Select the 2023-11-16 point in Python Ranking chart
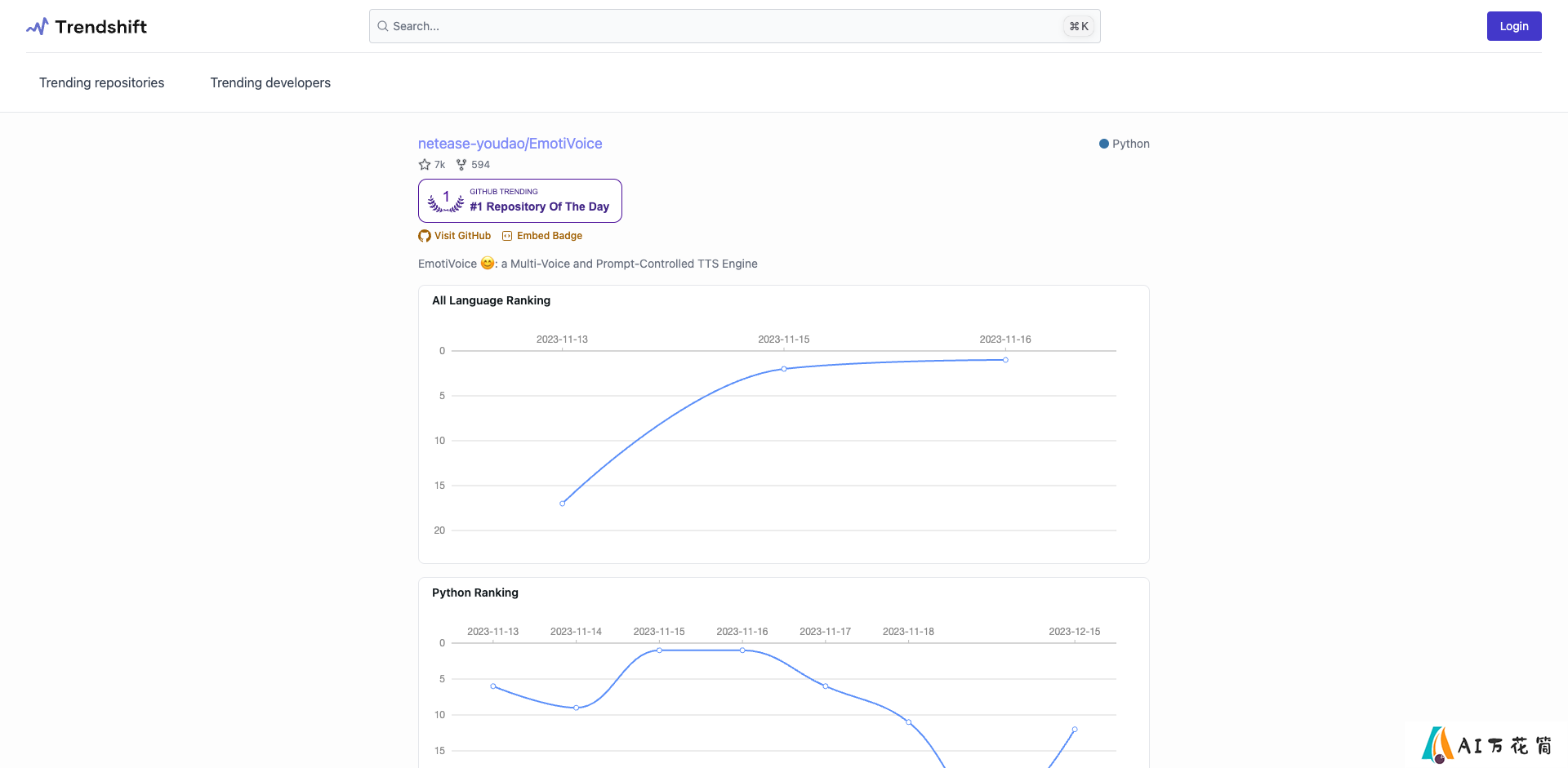Viewport: 1568px width, 768px height. pos(742,650)
